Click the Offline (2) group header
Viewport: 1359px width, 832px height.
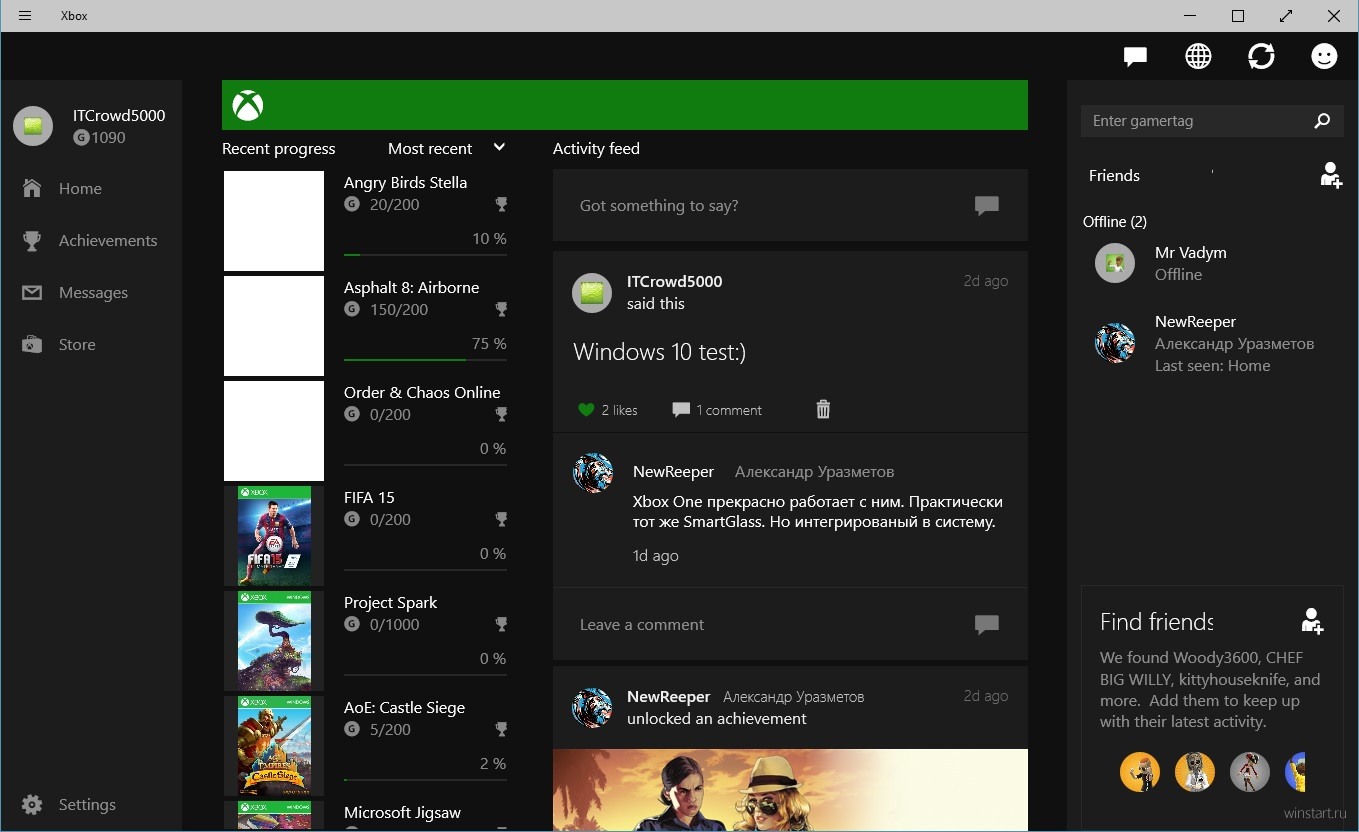(x=1115, y=221)
